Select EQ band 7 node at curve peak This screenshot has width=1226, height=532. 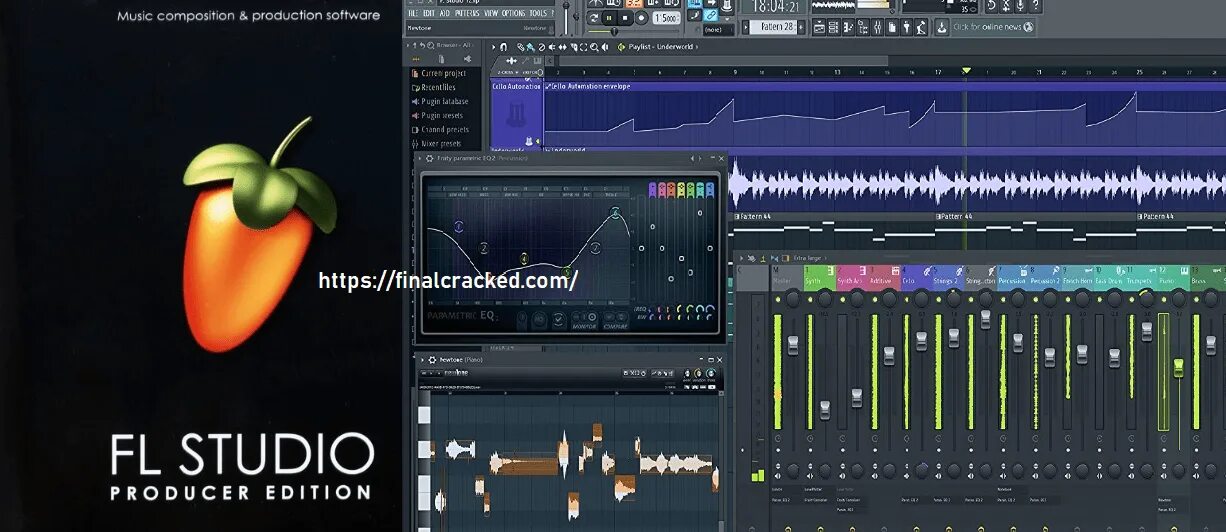click(x=615, y=213)
